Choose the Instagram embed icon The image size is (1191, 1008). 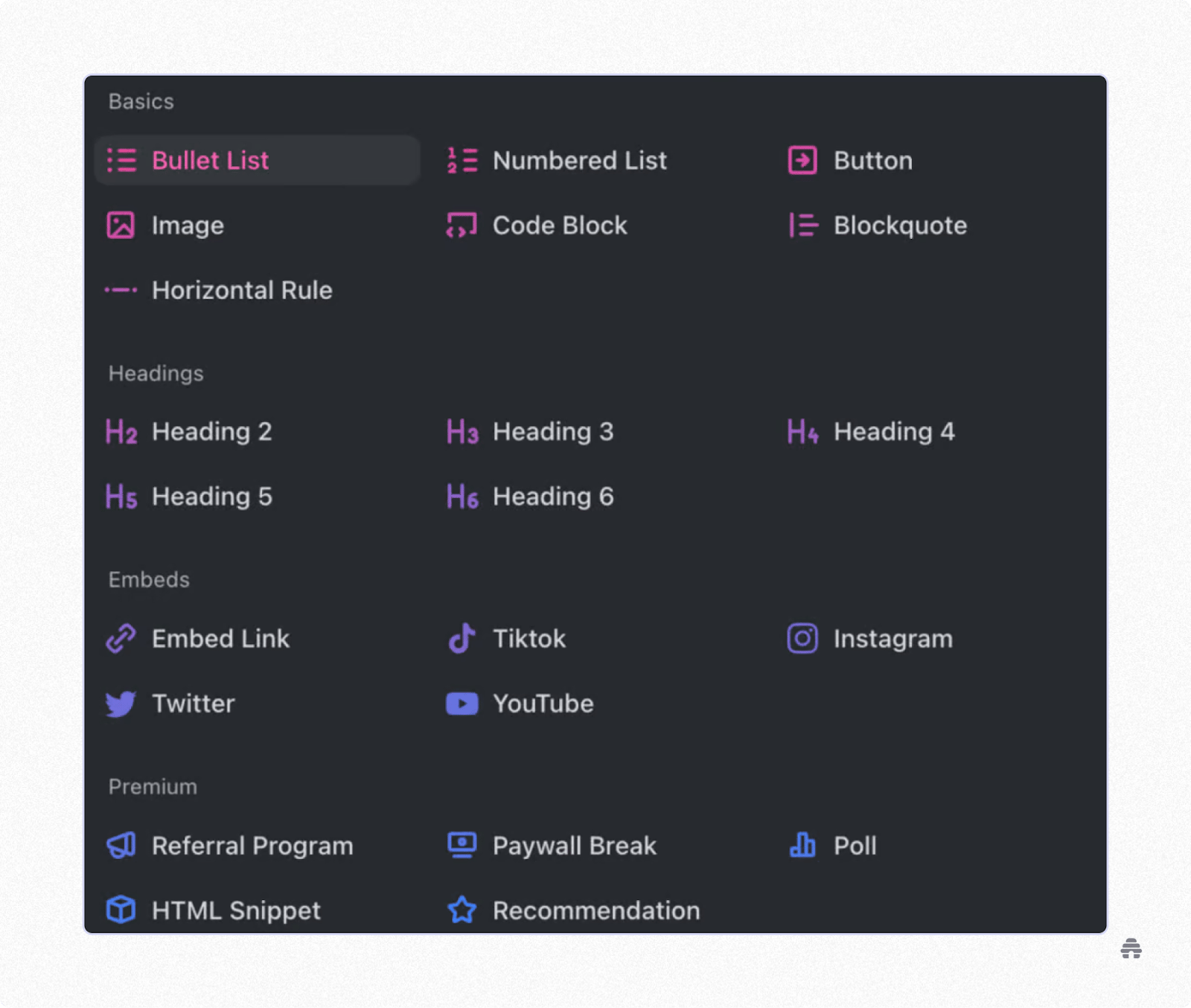tap(802, 638)
